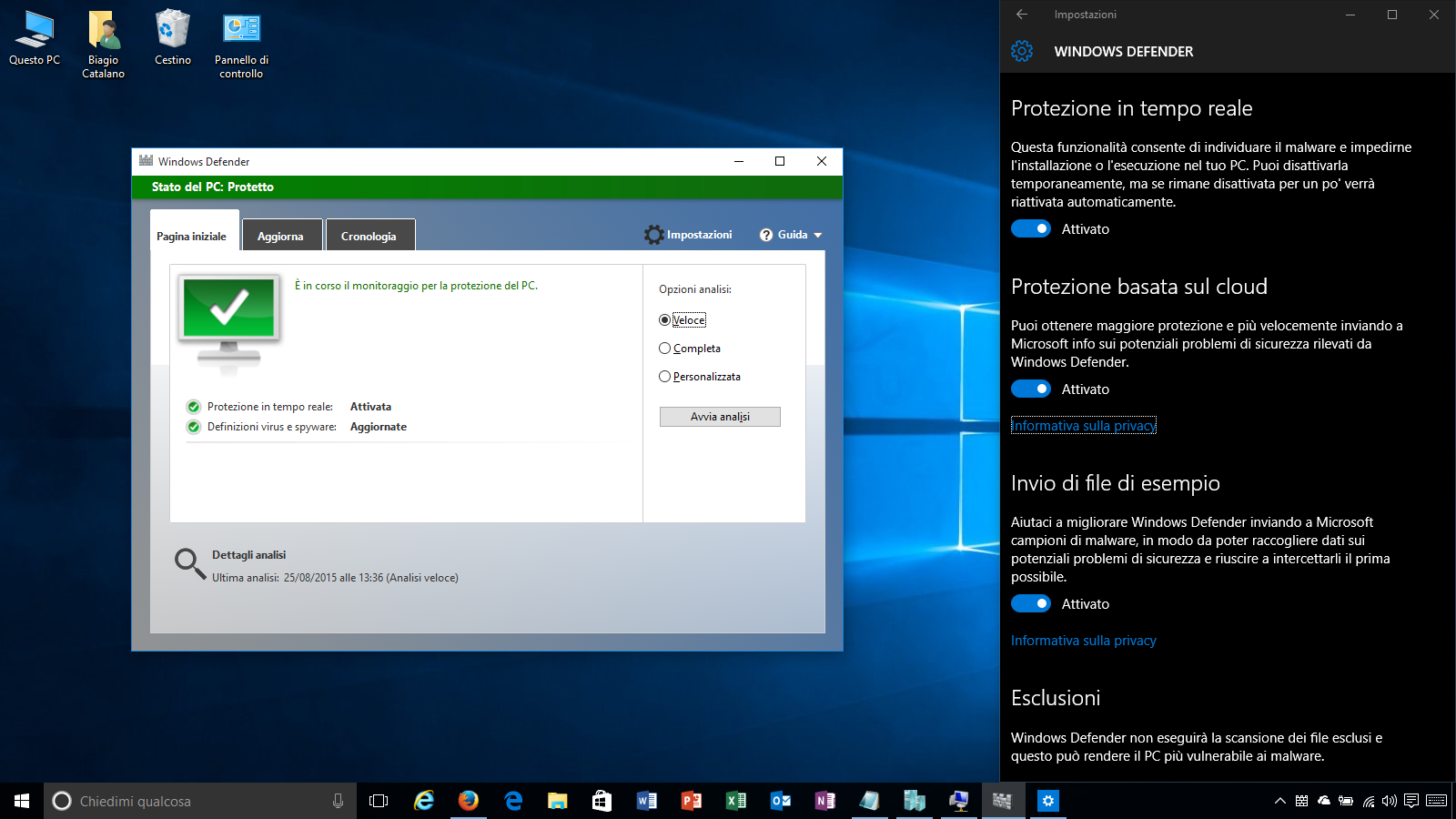Click the Ultima analisi date text

point(336,578)
